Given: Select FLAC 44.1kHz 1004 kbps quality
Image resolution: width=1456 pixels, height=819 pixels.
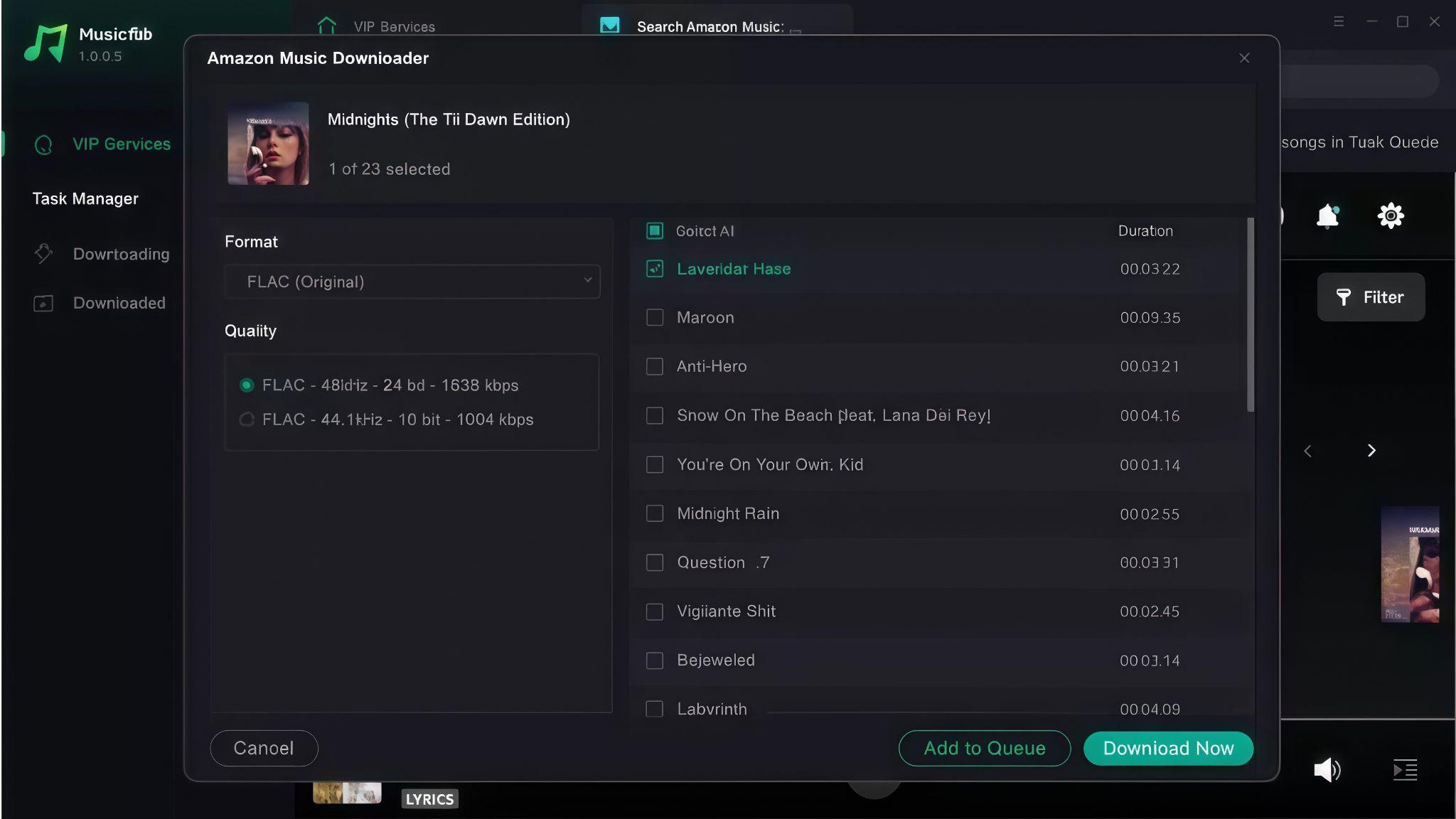Looking at the screenshot, I should click(x=247, y=419).
